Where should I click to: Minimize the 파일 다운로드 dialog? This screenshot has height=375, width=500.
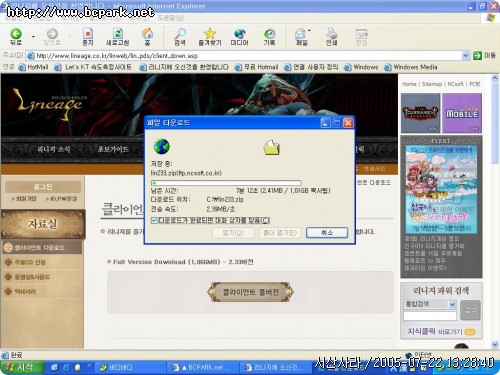tap(325, 123)
